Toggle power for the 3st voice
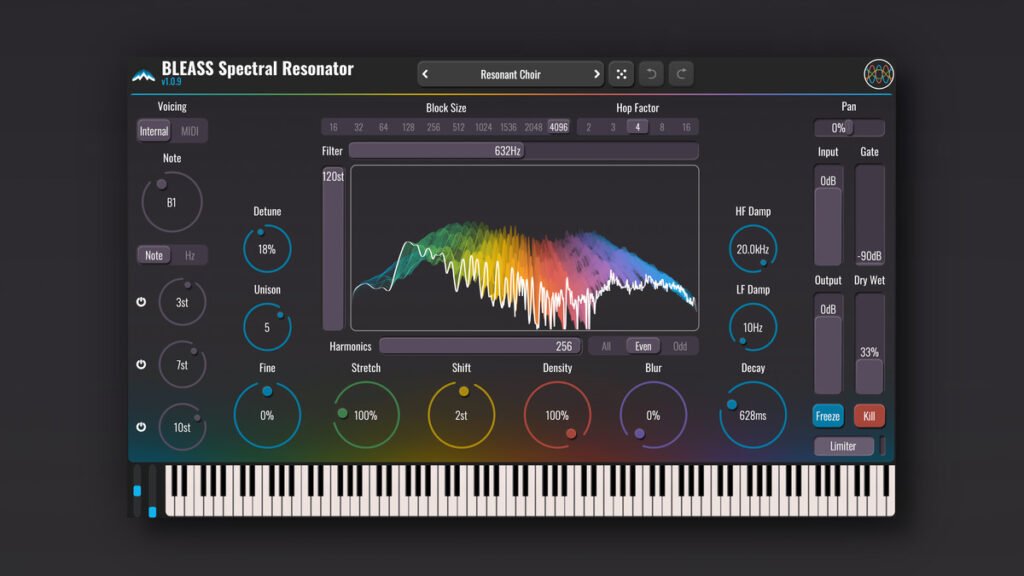 141,302
